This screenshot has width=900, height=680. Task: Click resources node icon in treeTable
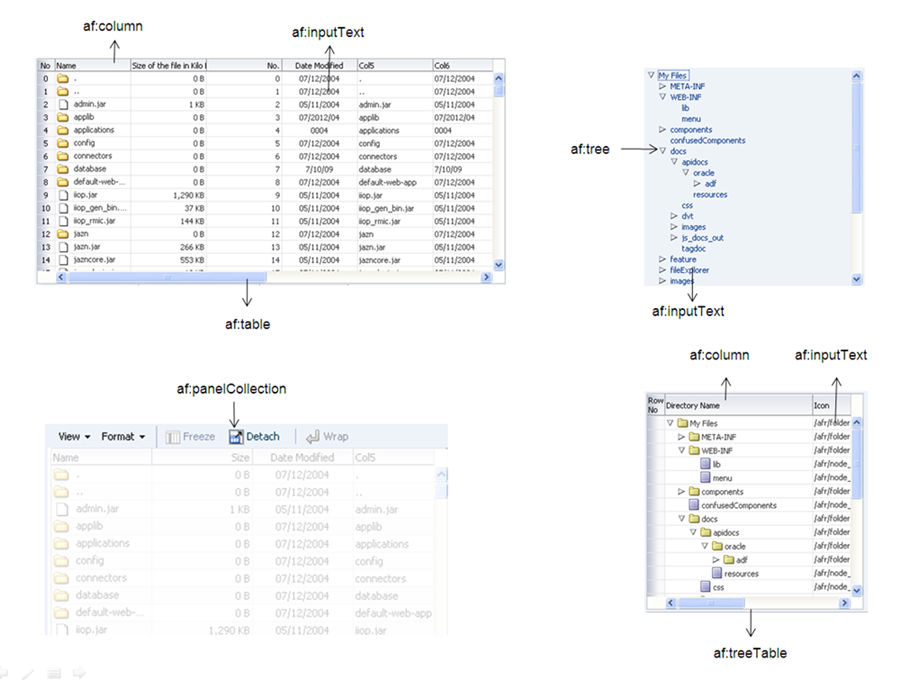click(717, 573)
